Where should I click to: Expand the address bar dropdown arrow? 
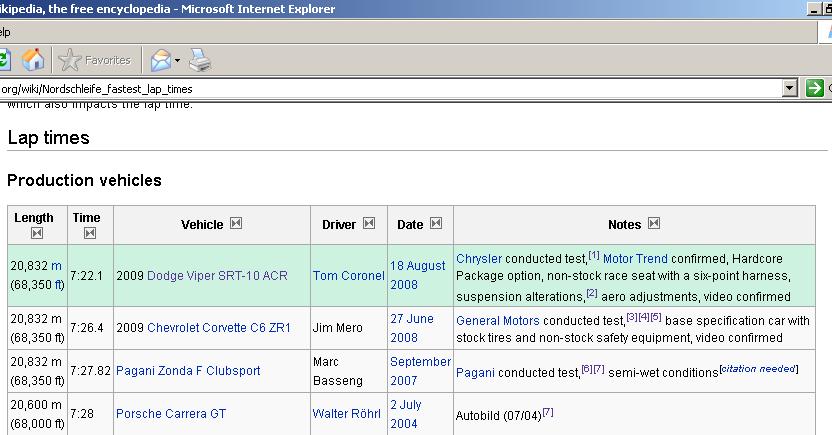(x=790, y=88)
